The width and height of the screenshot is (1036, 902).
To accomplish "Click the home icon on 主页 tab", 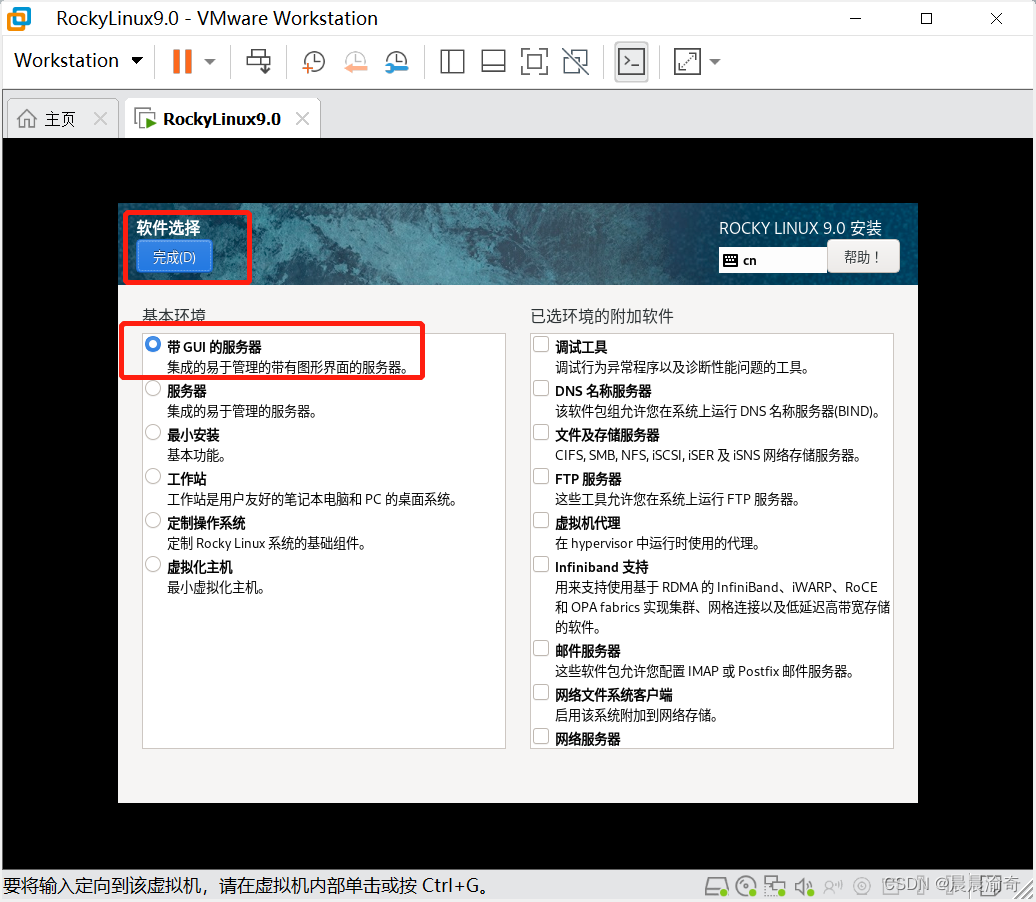I will click(27, 119).
